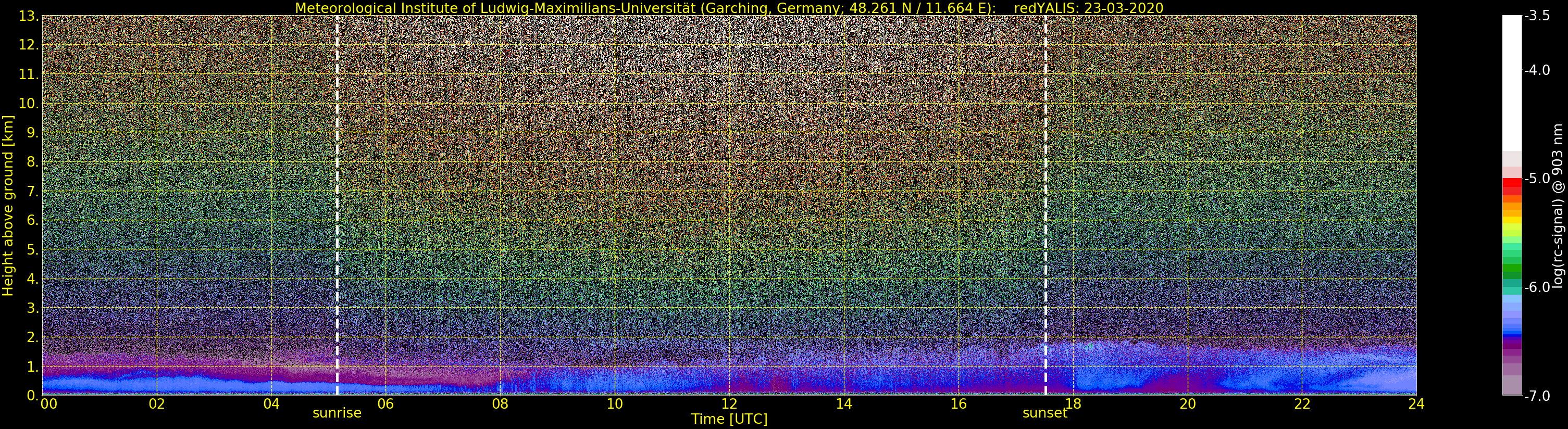
Task: Click the white dashed sunrise marker line
Action: click(337, 205)
